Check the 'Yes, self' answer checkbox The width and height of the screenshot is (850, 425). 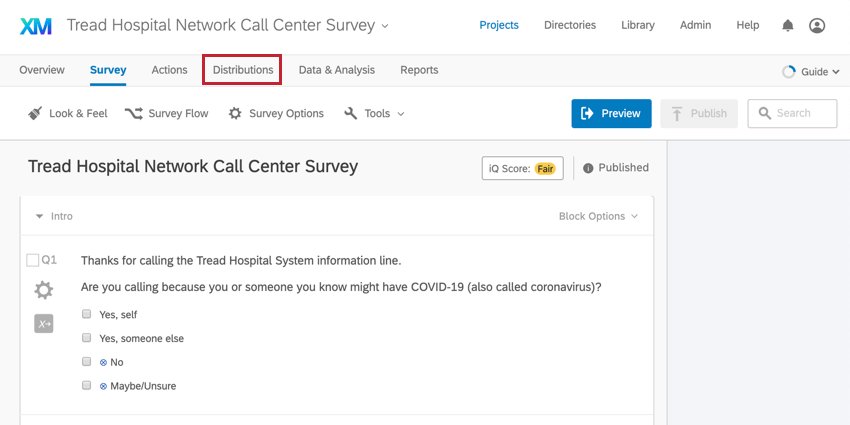pyautogui.click(x=87, y=314)
